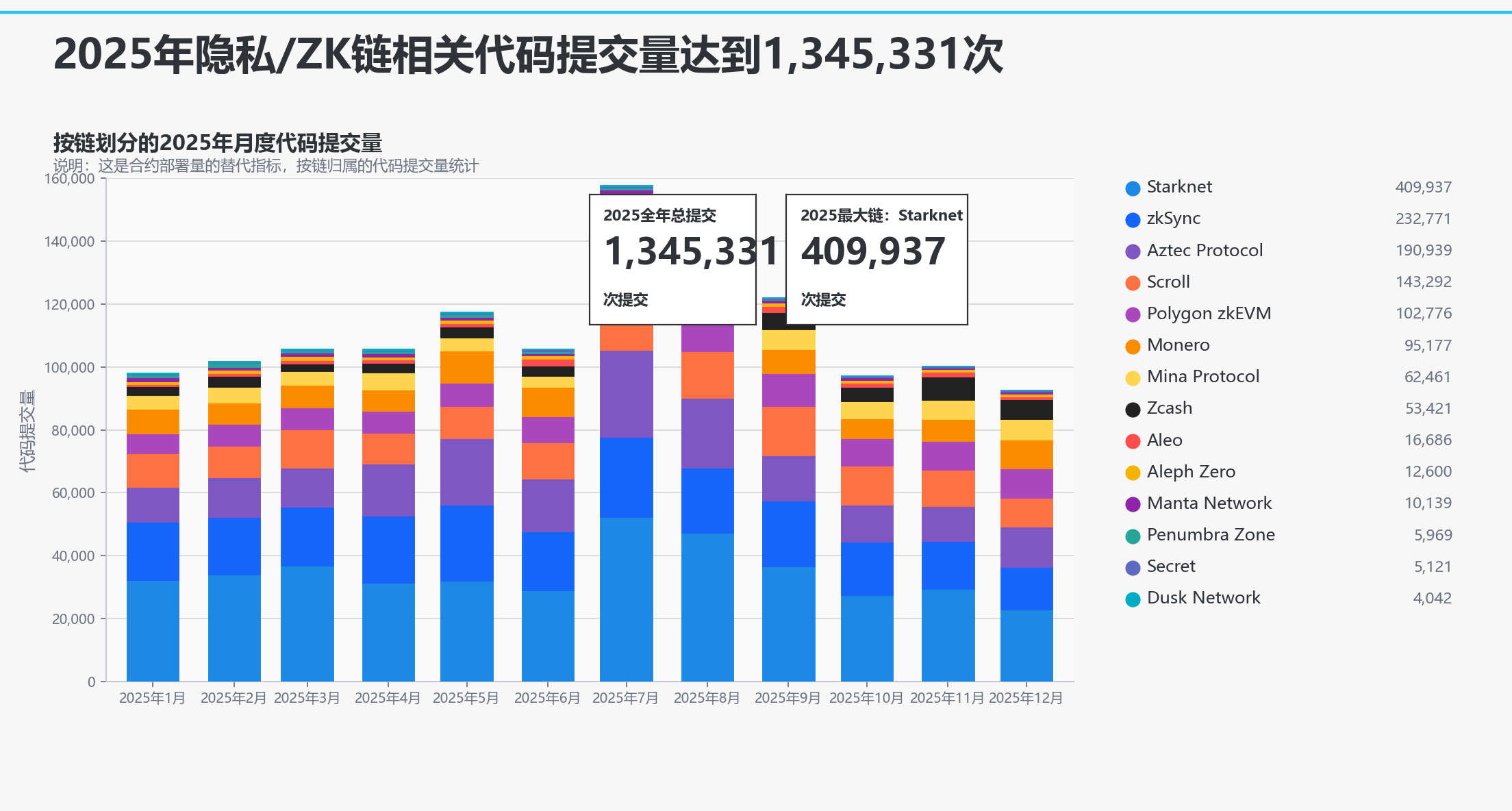Click the Starknet segment of the 2025年1月 bar
The width and height of the screenshot is (1512, 811).
click(153, 631)
